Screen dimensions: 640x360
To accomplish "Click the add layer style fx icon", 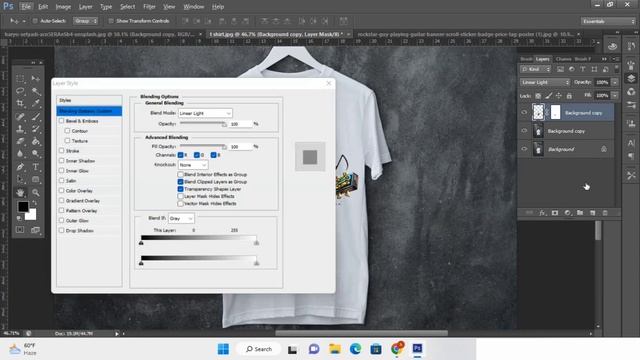I will pyautogui.click(x=542, y=213).
